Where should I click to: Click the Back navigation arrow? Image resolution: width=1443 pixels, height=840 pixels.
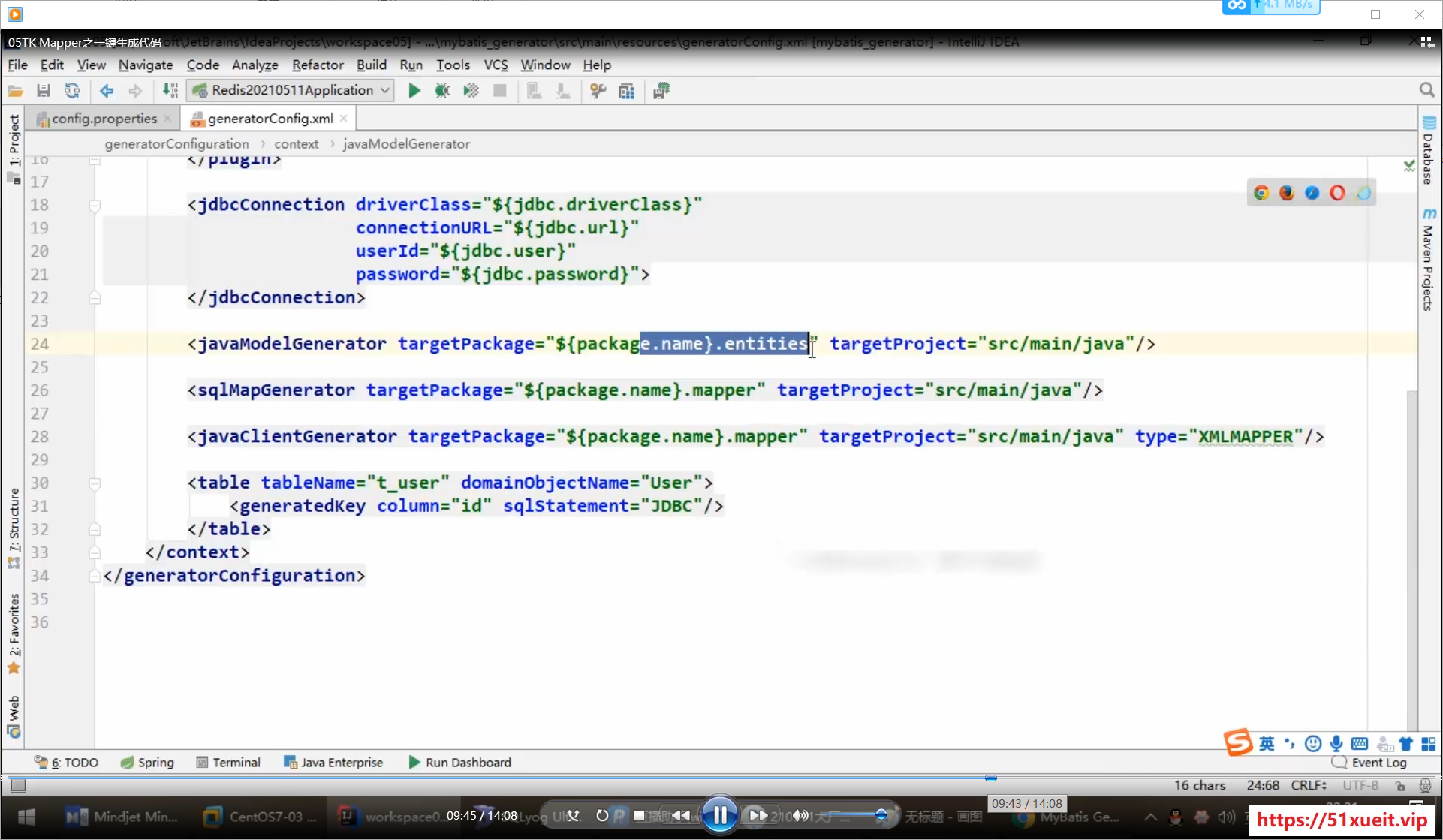pos(107,91)
